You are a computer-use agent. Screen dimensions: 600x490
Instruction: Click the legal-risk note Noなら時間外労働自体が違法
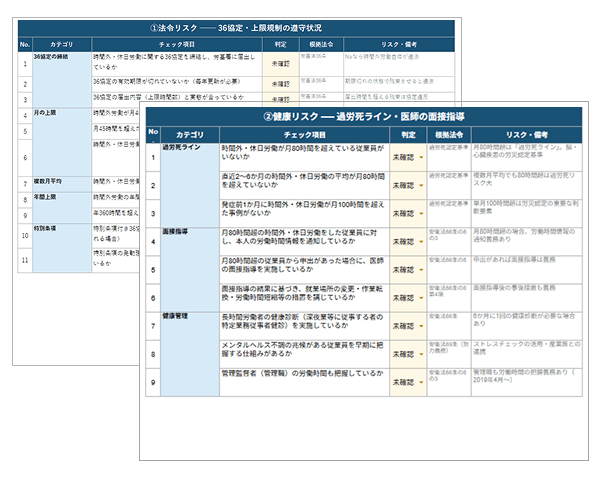click(399, 64)
